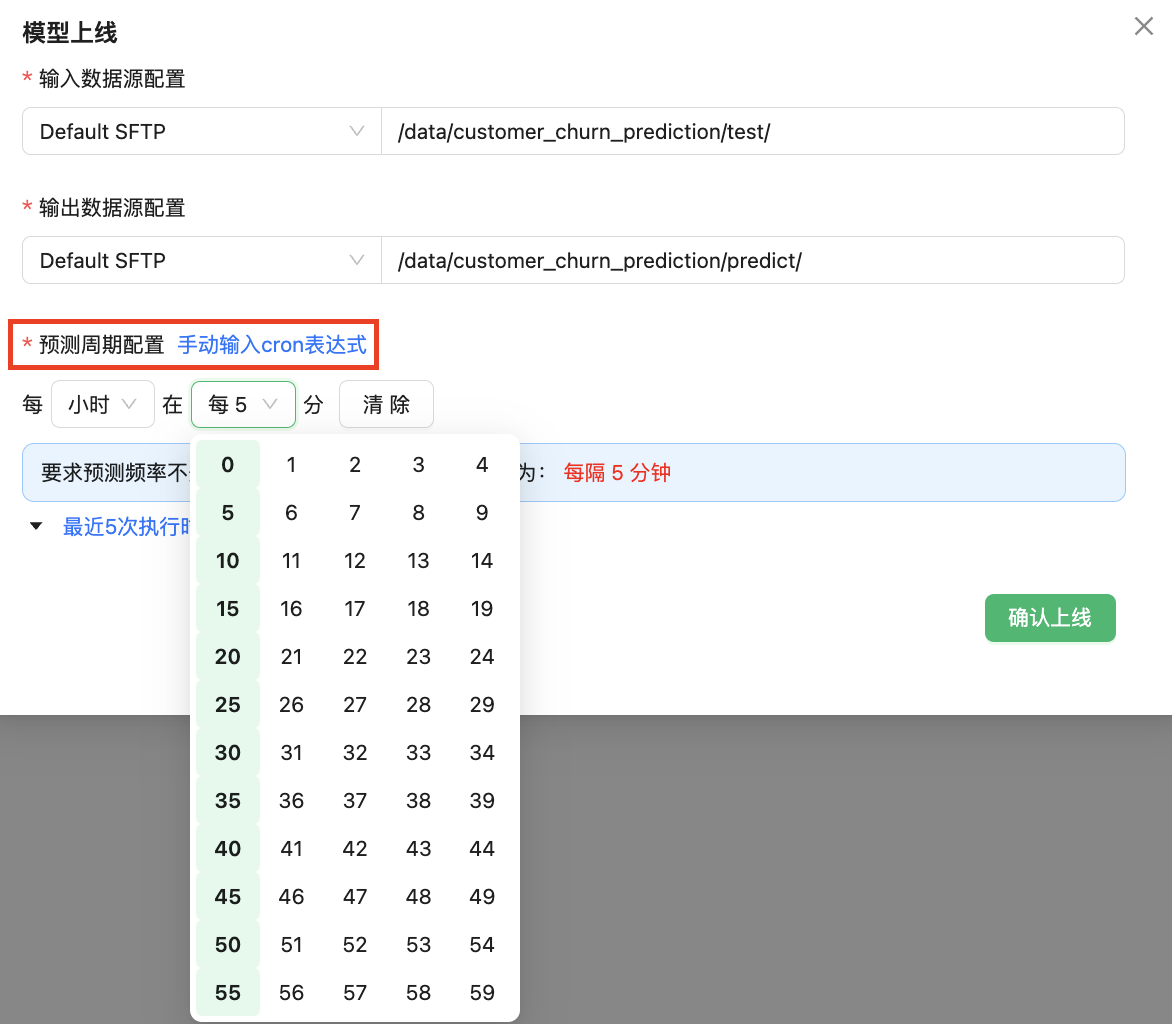Select minute 59 in the dropdown list

(482, 992)
